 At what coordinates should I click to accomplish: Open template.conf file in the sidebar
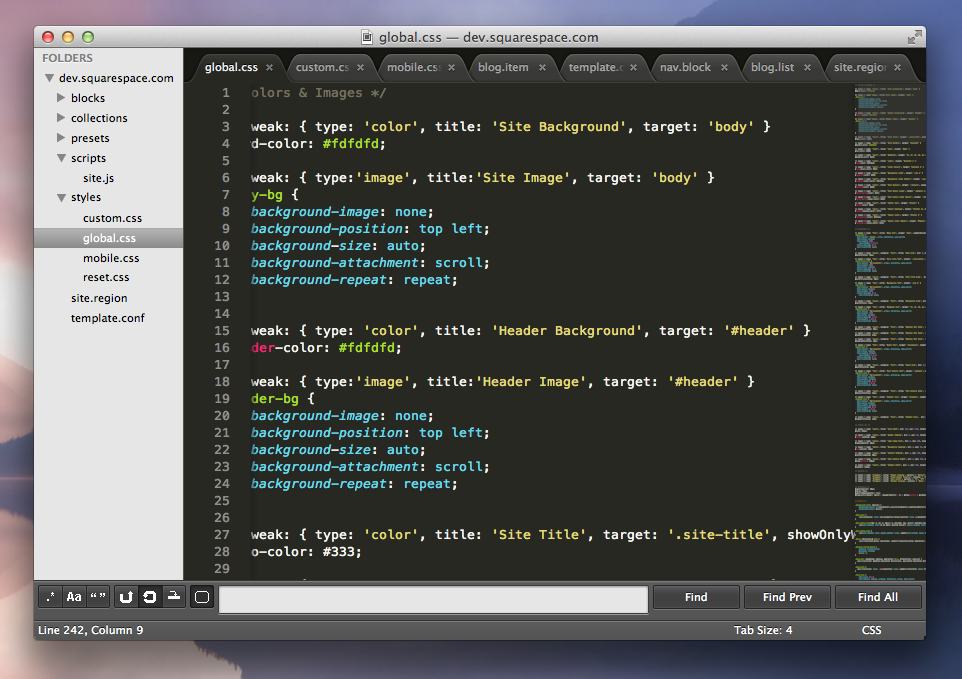107,318
